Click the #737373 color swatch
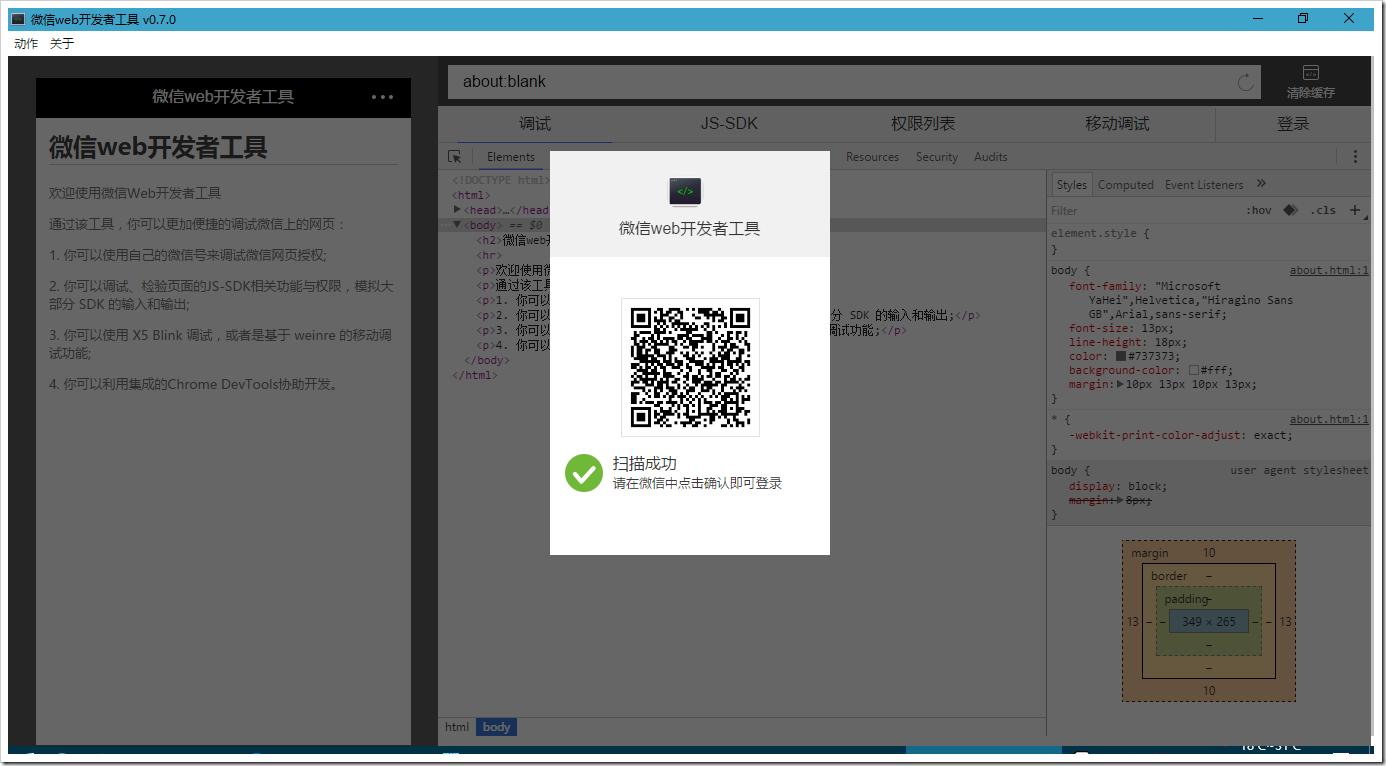 tap(1121, 357)
